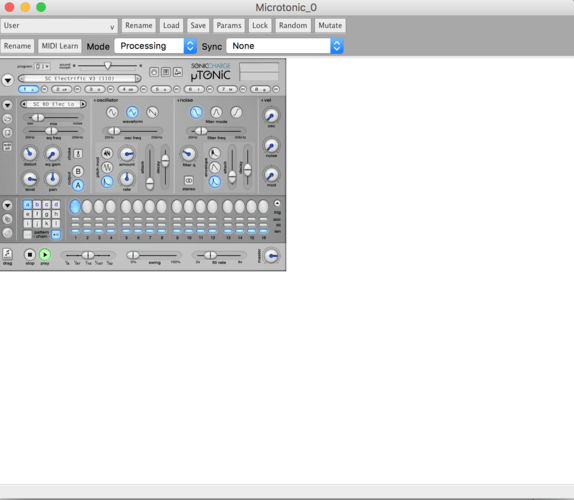Mute drum channel 6
574x500 pixels.
tap(210, 89)
